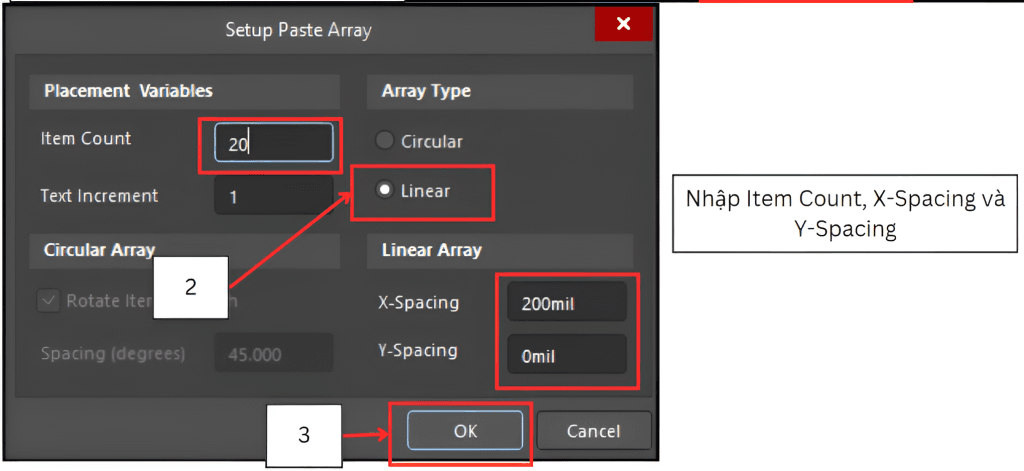The width and height of the screenshot is (1024, 471).
Task: Click the Circular Array section header
Action: pyautogui.click(x=99, y=249)
